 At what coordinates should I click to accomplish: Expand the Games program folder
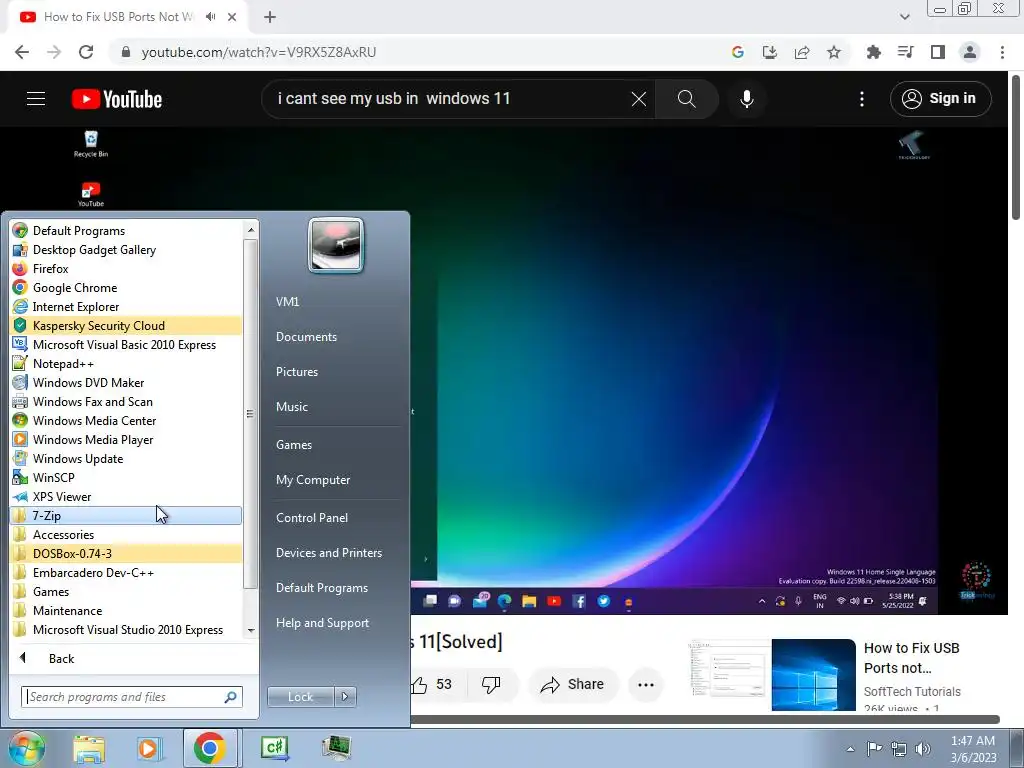126,592
